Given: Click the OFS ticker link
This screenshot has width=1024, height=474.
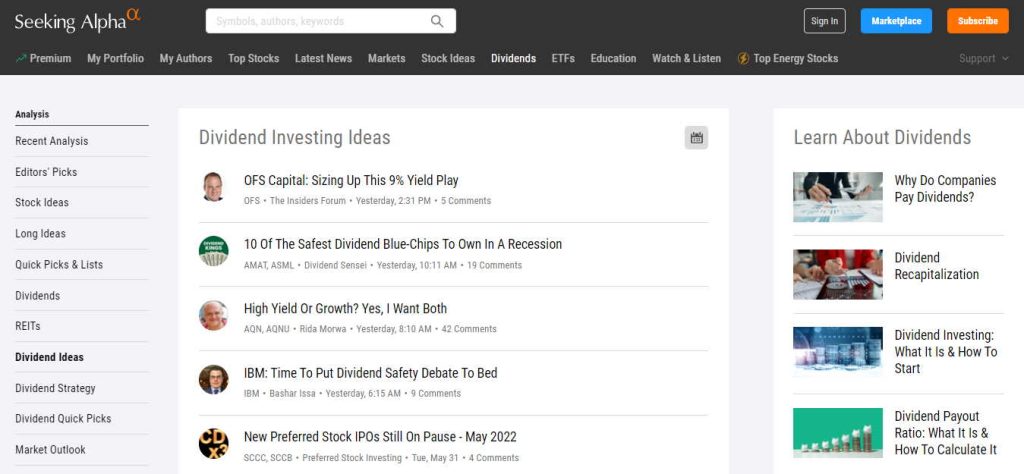Looking at the screenshot, I should [x=251, y=201].
